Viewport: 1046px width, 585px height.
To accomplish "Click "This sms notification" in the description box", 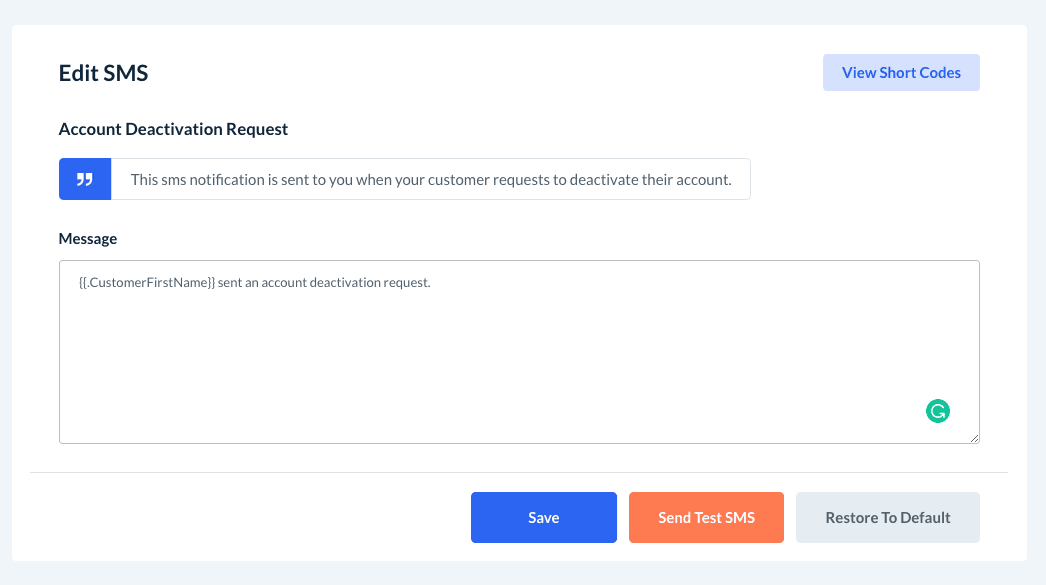I will (196, 180).
